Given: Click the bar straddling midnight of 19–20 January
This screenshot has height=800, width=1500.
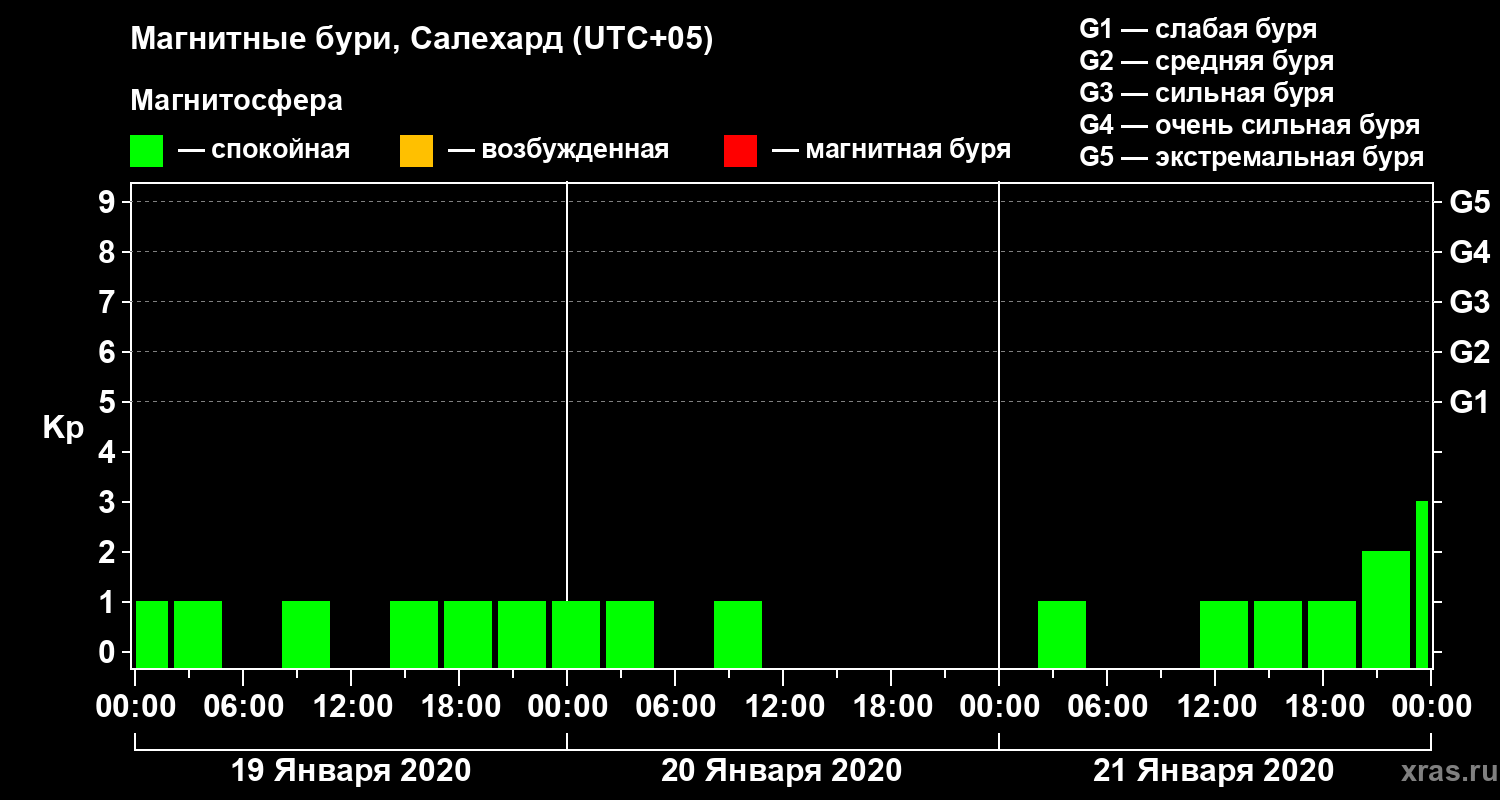Looking at the screenshot, I should pyautogui.click(x=576, y=634).
